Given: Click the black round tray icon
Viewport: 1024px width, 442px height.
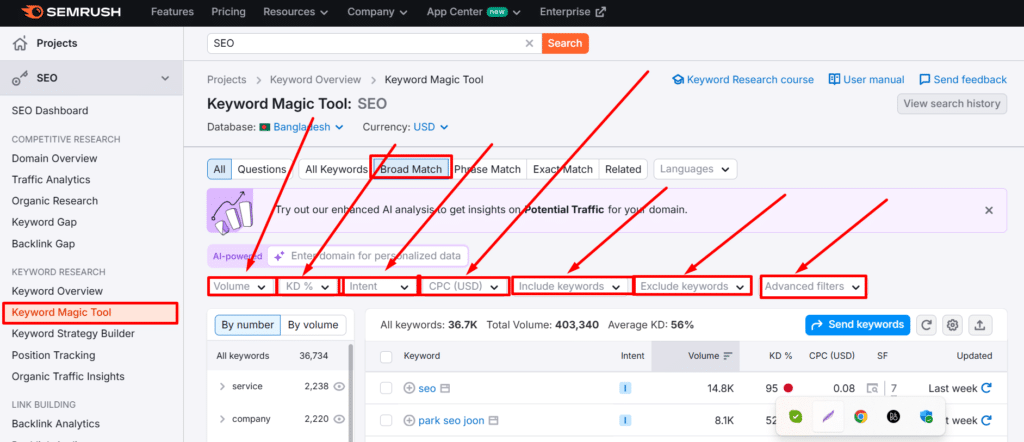Looking at the screenshot, I should pyautogui.click(x=893, y=417).
